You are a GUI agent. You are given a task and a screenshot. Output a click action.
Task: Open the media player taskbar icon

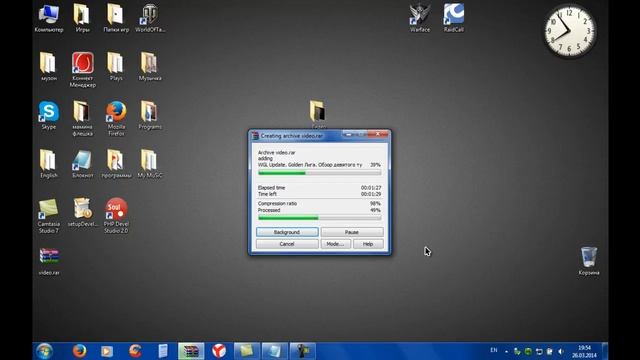pyautogui.click(x=107, y=351)
